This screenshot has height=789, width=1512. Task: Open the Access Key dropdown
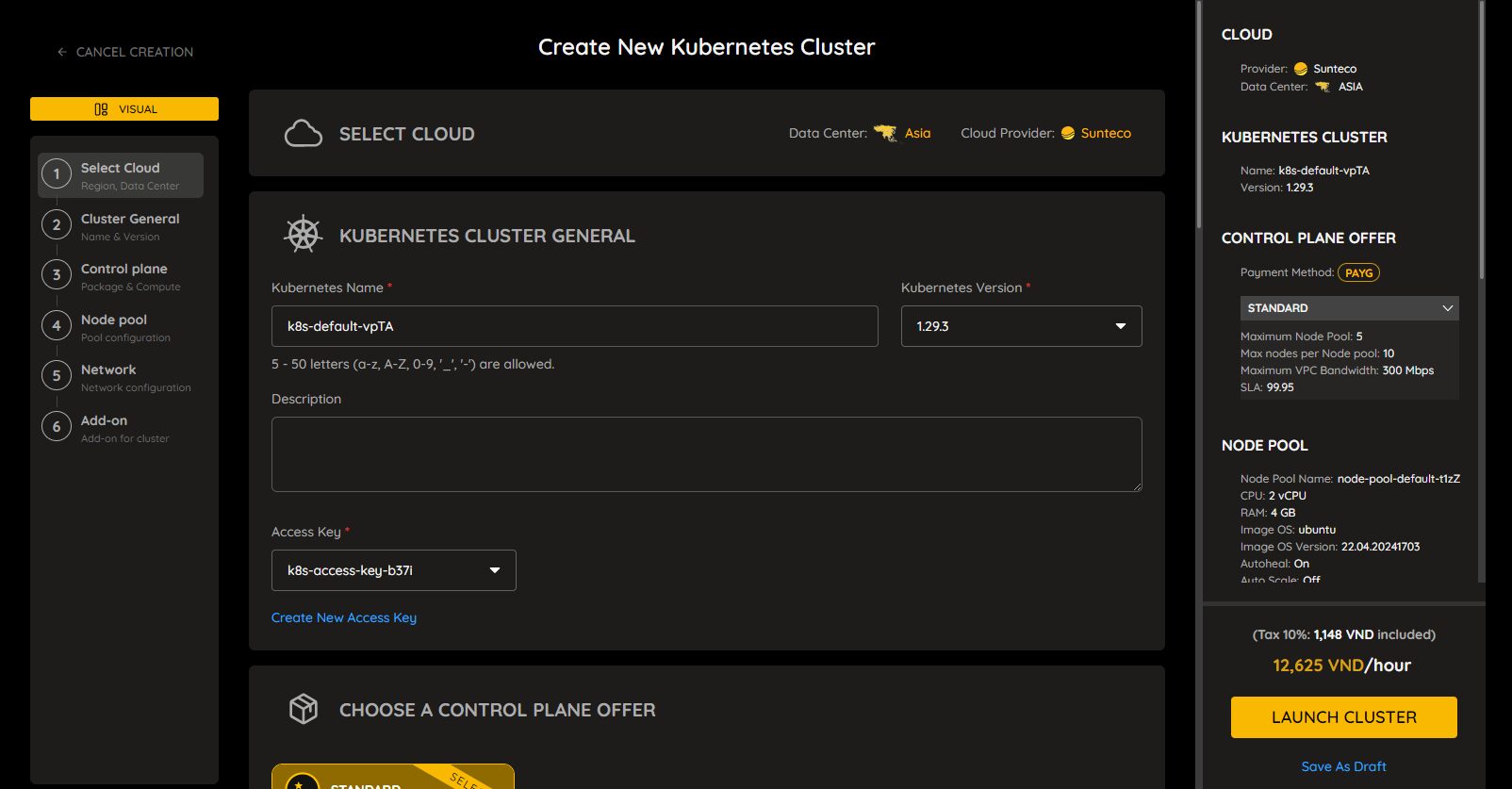coord(394,570)
